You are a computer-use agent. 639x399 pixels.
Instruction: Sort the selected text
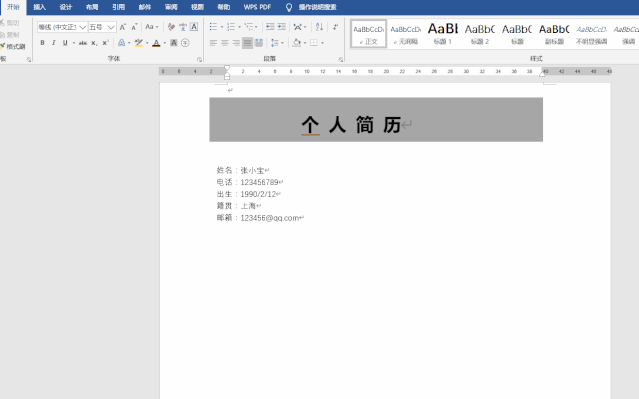coord(320,27)
